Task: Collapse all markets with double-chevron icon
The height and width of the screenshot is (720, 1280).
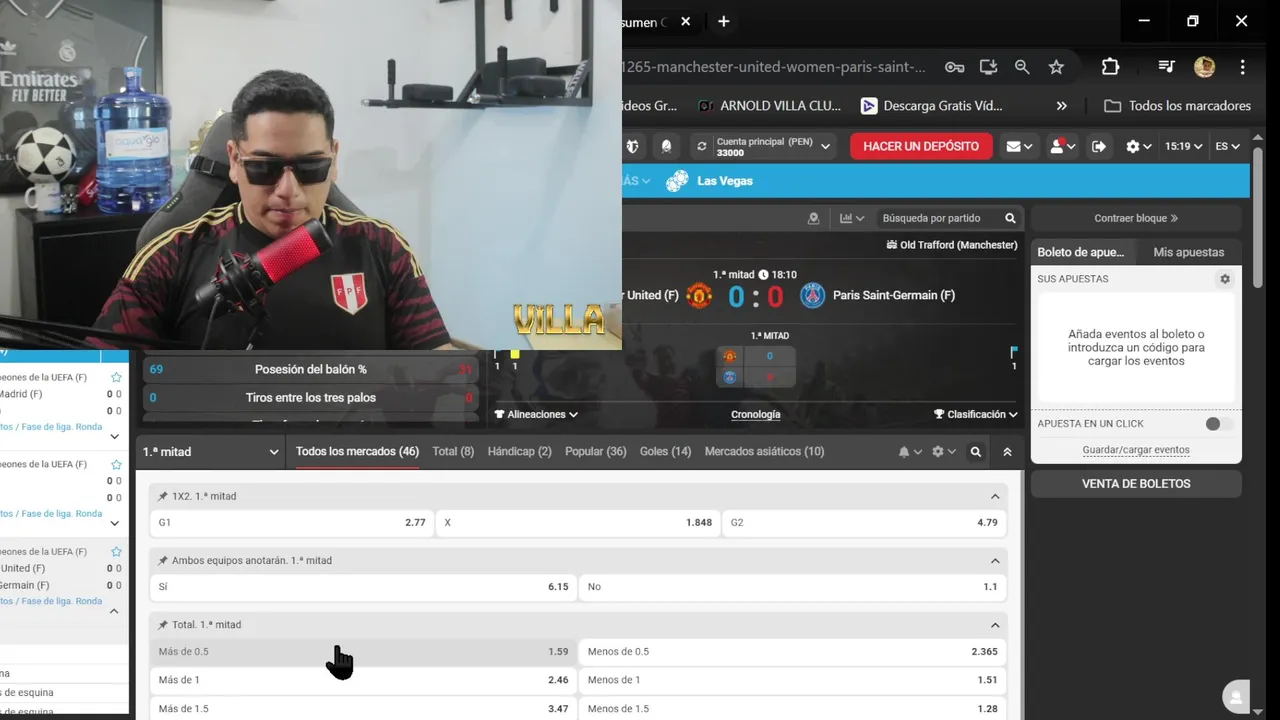Action: [x=1007, y=452]
